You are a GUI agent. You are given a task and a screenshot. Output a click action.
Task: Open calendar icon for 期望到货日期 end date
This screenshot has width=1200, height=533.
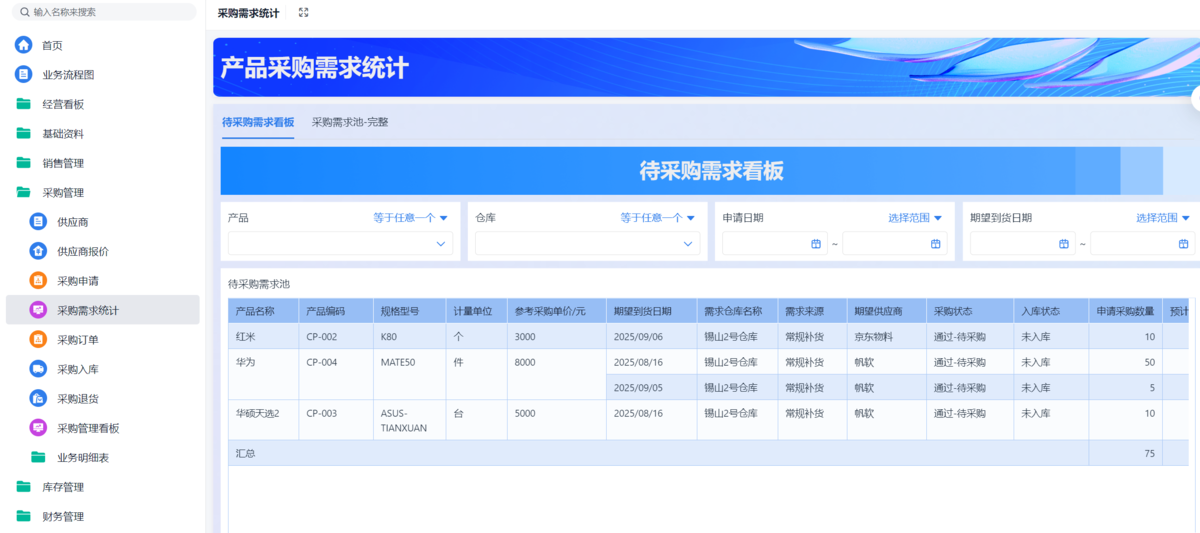1184,244
